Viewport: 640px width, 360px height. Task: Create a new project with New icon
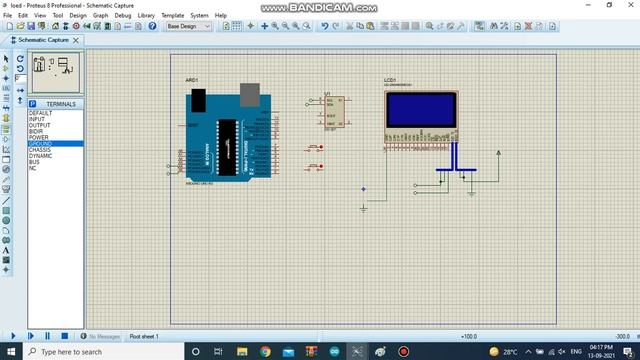point(9,26)
